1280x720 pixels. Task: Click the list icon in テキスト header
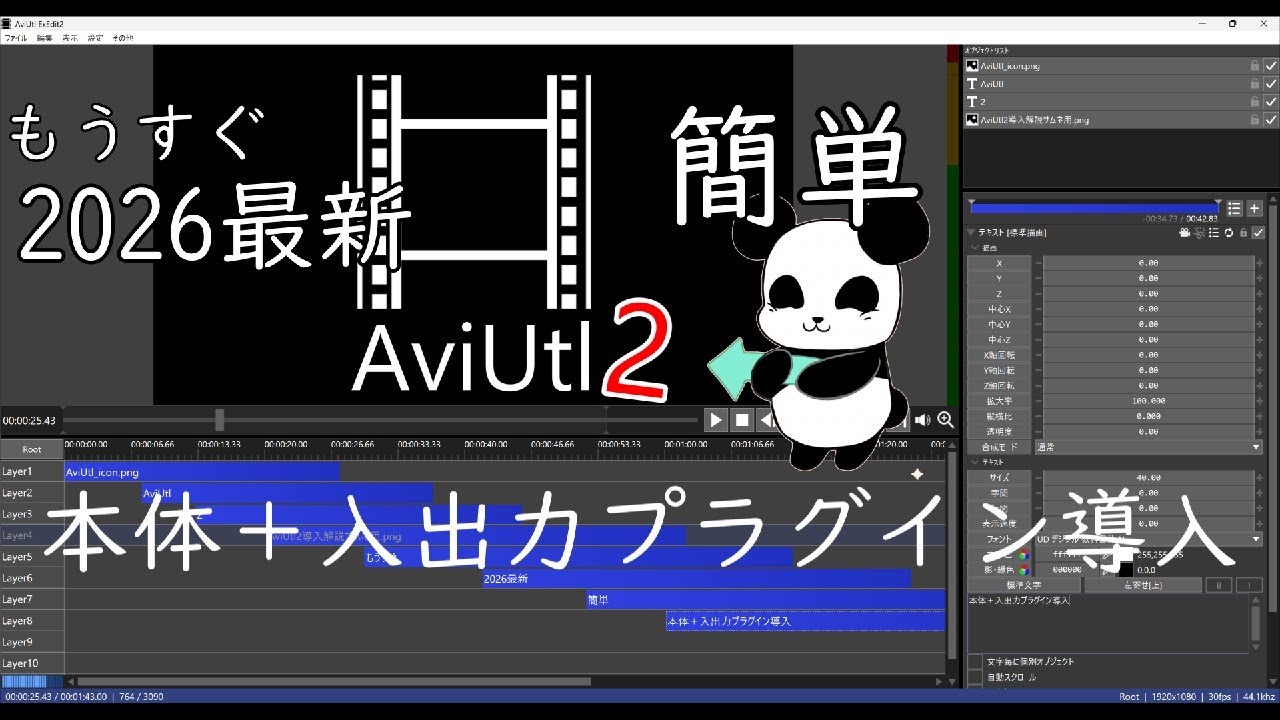[x=1214, y=232]
